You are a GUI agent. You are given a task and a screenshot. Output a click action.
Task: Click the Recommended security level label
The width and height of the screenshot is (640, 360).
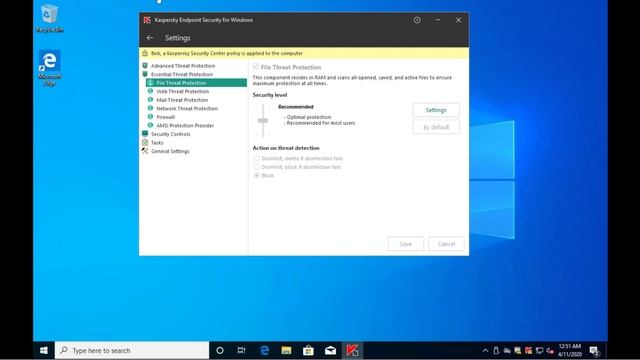pos(296,107)
